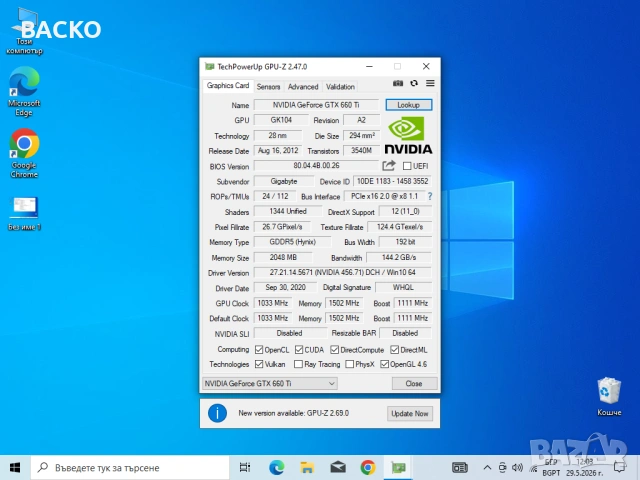Click the Bandwidth '144.2 GB/s' field
This screenshot has height=480, width=640.
click(399, 258)
